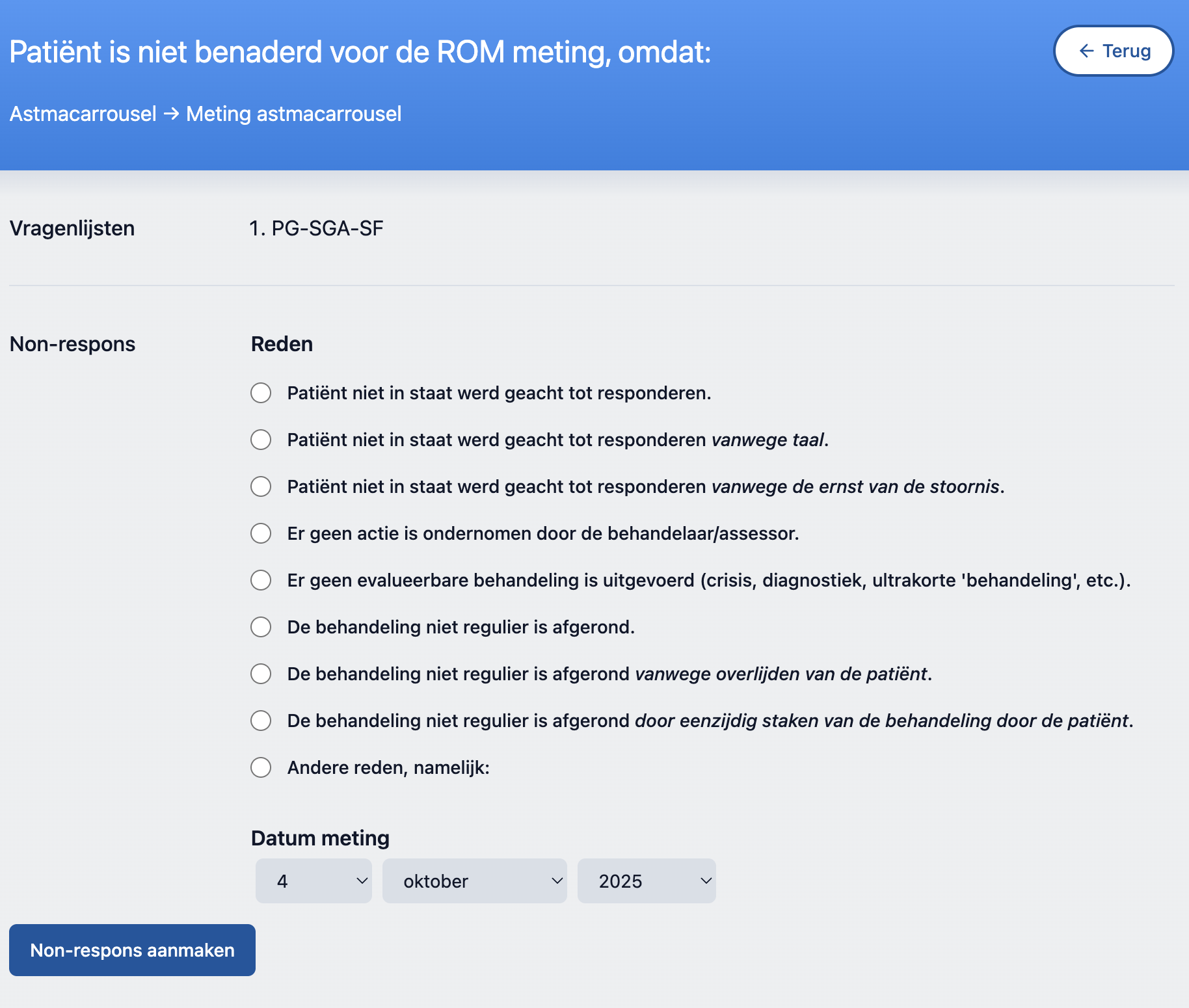Click the Non-respons aanmaken button

[x=132, y=950]
